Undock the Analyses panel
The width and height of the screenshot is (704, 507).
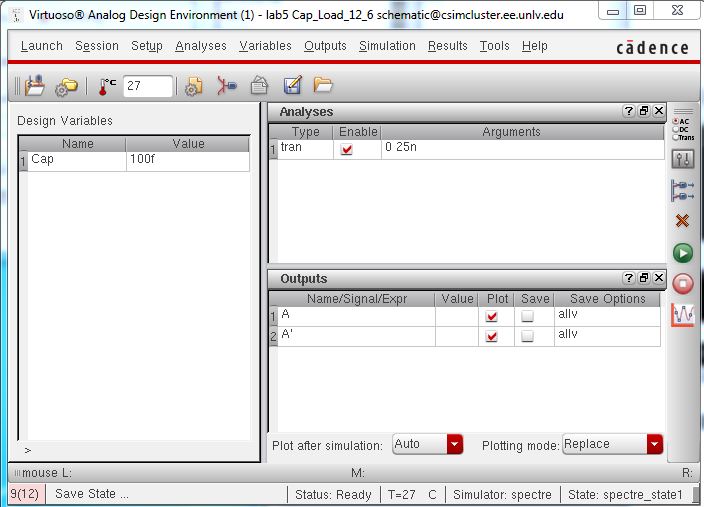(644, 110)
